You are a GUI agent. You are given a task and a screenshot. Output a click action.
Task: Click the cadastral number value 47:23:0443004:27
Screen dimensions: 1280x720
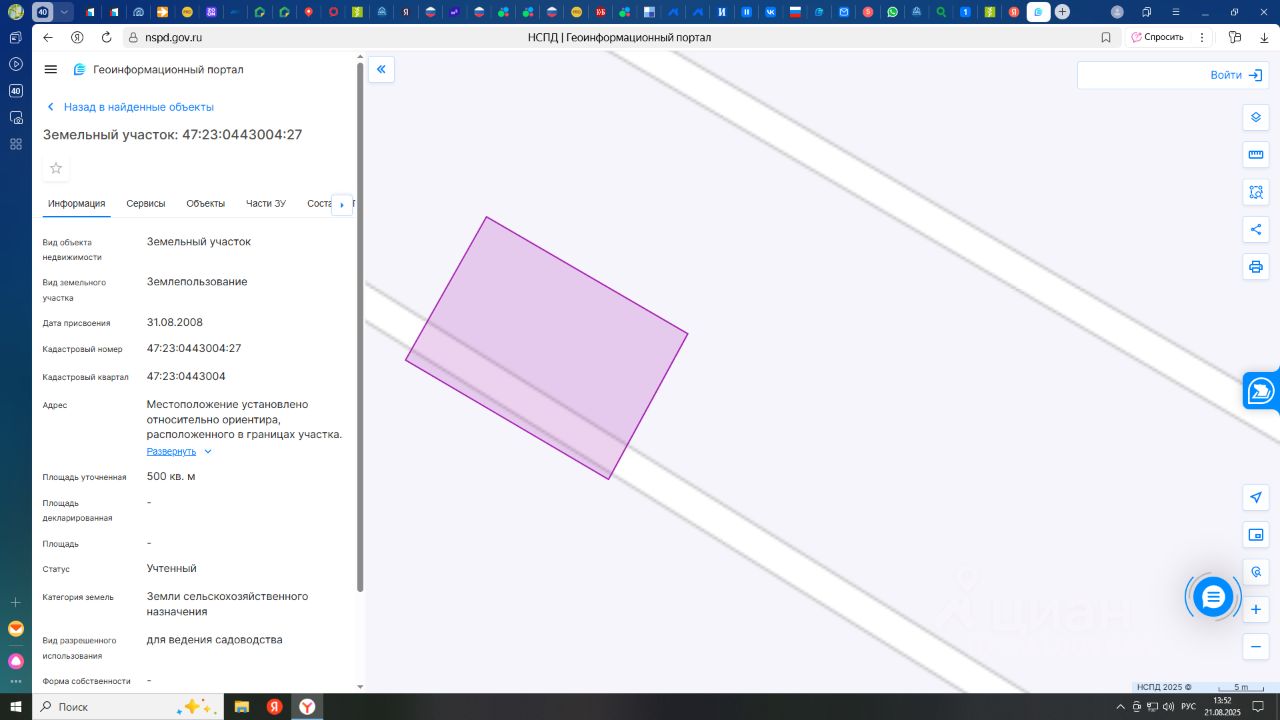pyautogui.click(x=194, y=348)
